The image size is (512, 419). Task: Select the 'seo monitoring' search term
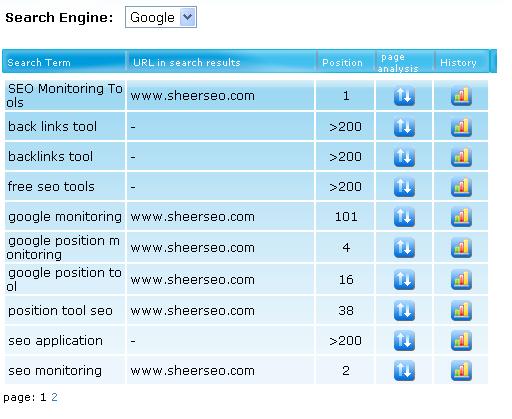point(55,371)
